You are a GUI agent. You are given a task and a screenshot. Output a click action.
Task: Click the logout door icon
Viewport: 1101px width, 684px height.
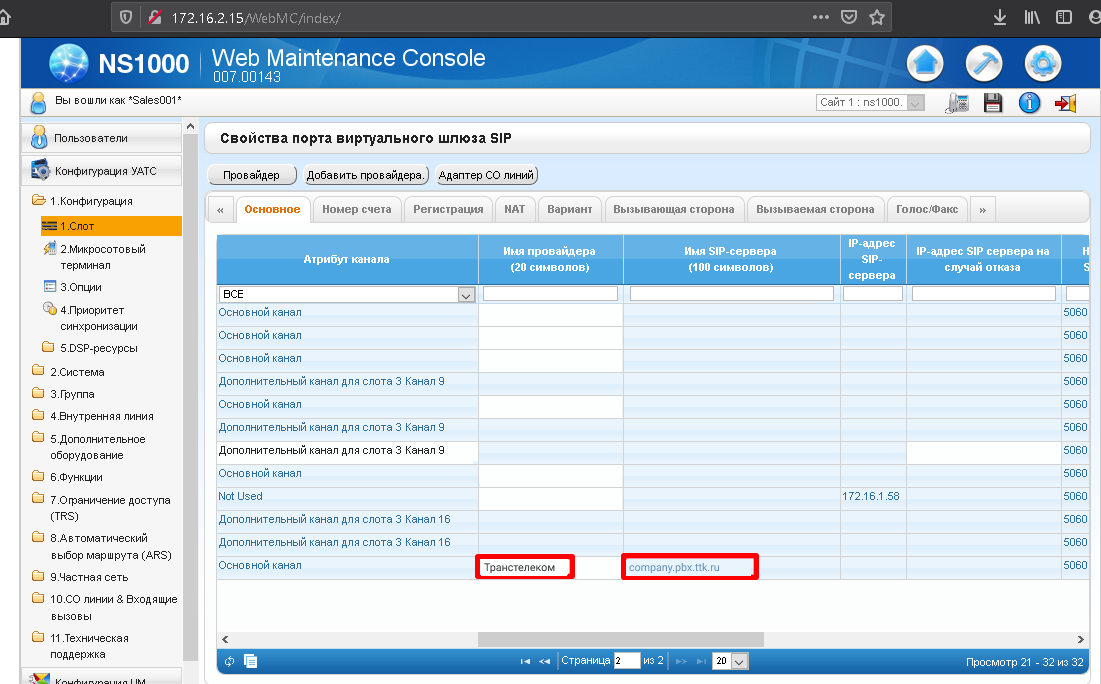(1066, 103)
